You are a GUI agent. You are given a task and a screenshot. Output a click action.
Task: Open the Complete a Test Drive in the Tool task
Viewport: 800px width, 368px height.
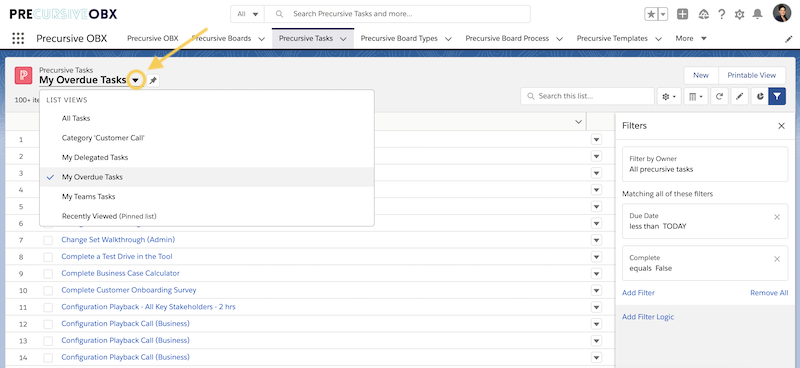point(117,257)
